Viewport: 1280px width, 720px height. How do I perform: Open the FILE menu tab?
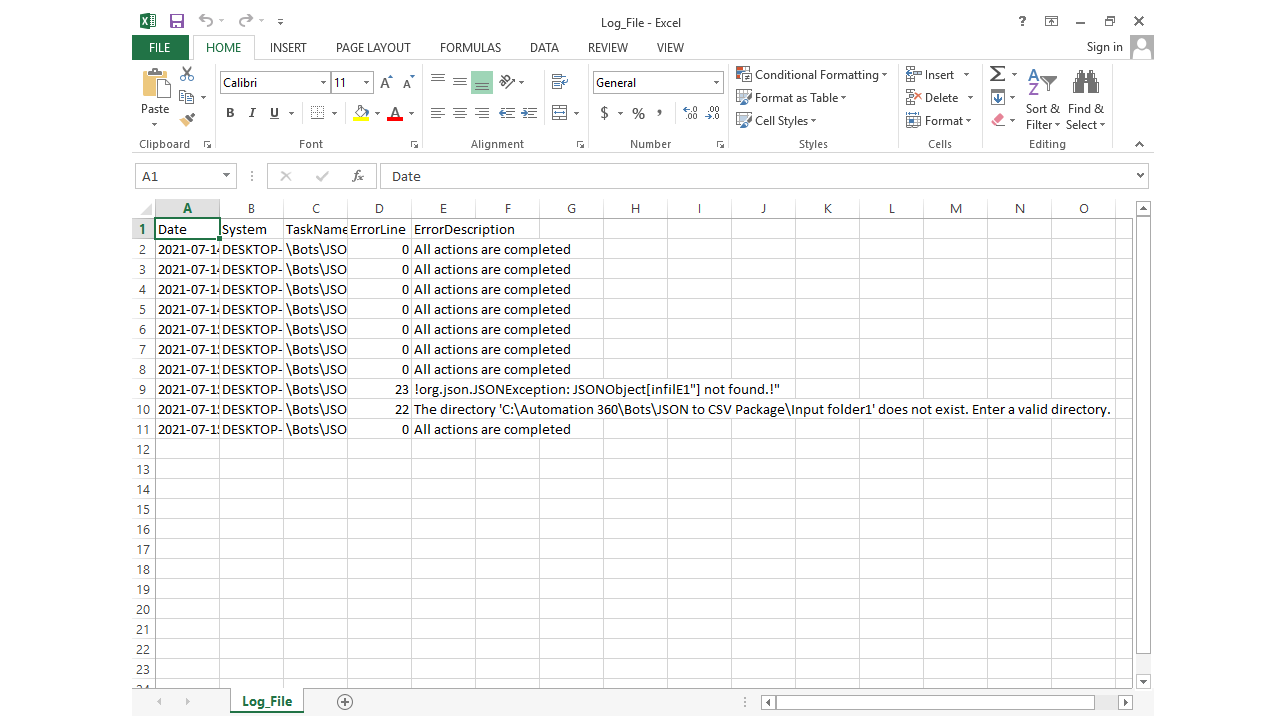(159, 47)
